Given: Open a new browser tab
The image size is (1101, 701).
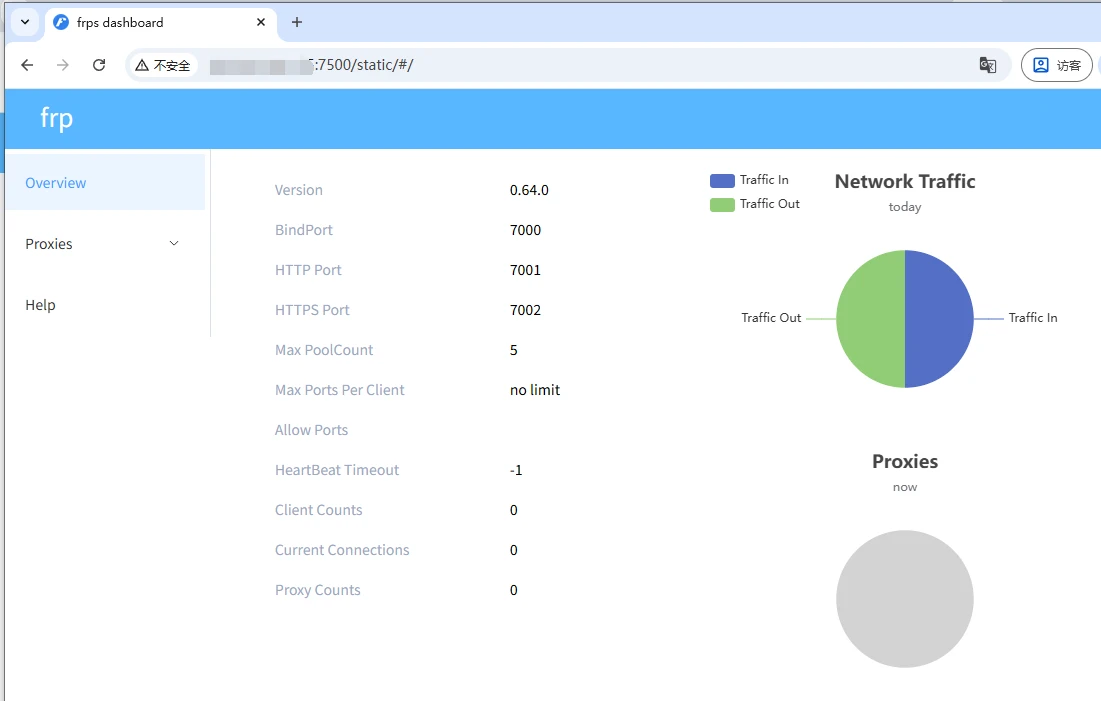Looking at the screenshot, I should click(297, 22).
